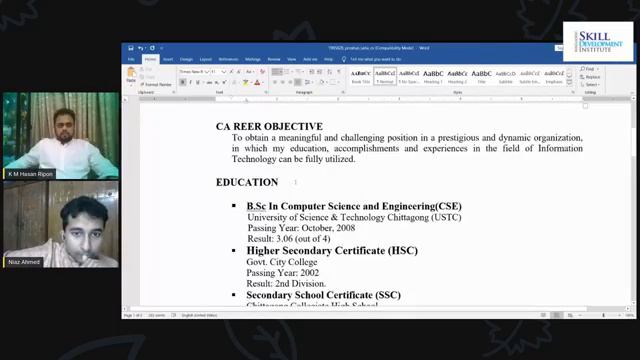The image size is (640, 360).
Task: Clear all formatting
Action: pyautogui.click(x=262, y=72)
